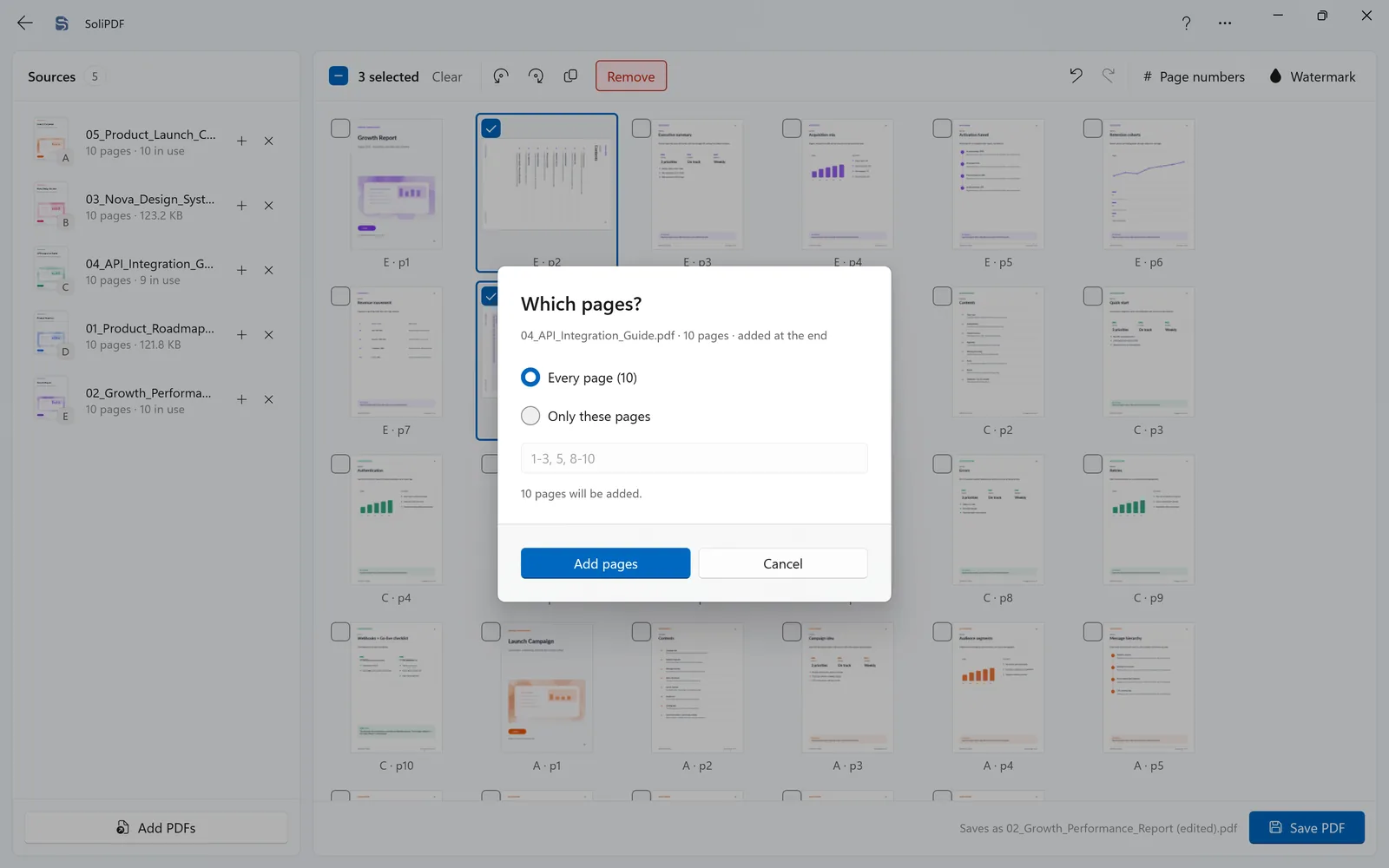Remove 01_Product_Roadmap source file

(x=269, y=335)
